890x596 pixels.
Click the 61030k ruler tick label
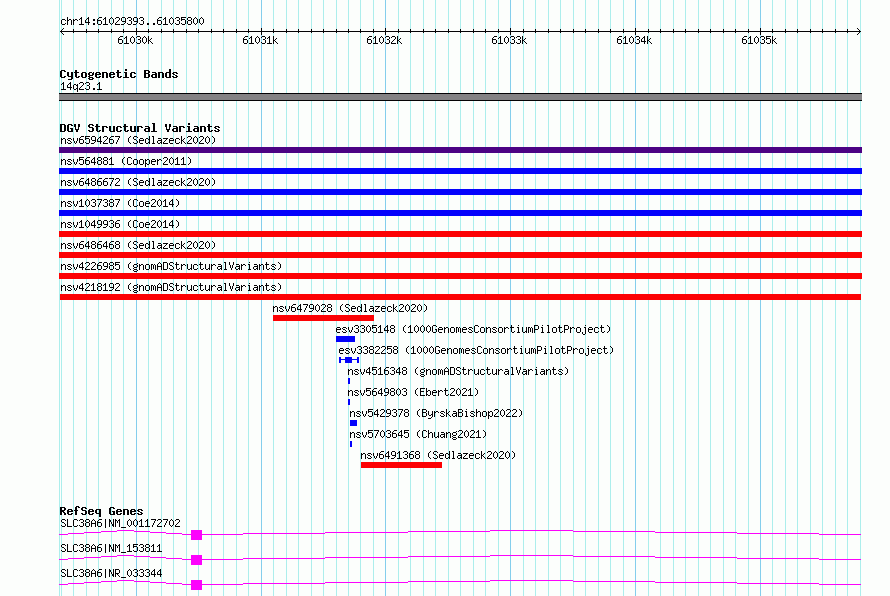[135, 40]
